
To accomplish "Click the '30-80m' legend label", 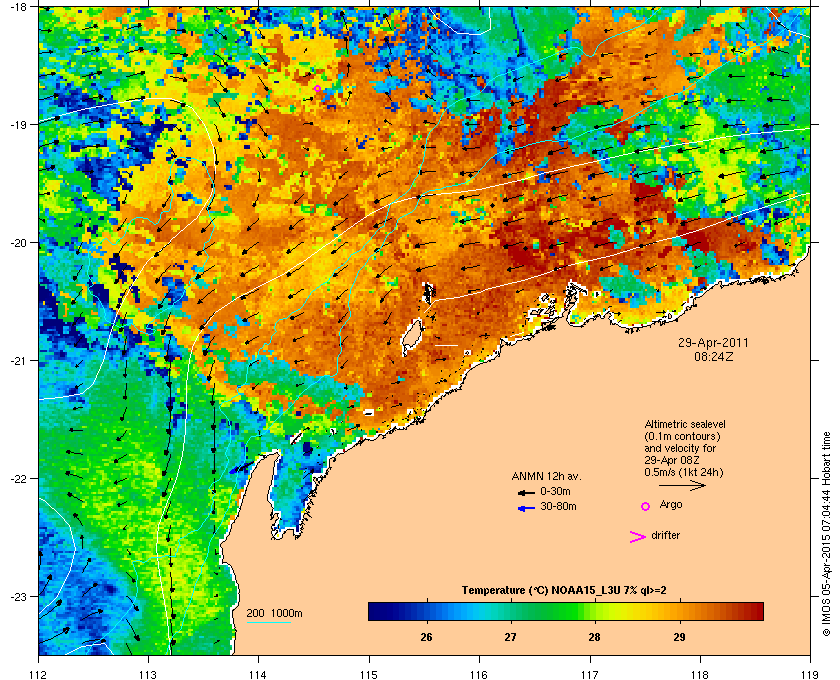I will pyautogui.click(x=558, y=506).
